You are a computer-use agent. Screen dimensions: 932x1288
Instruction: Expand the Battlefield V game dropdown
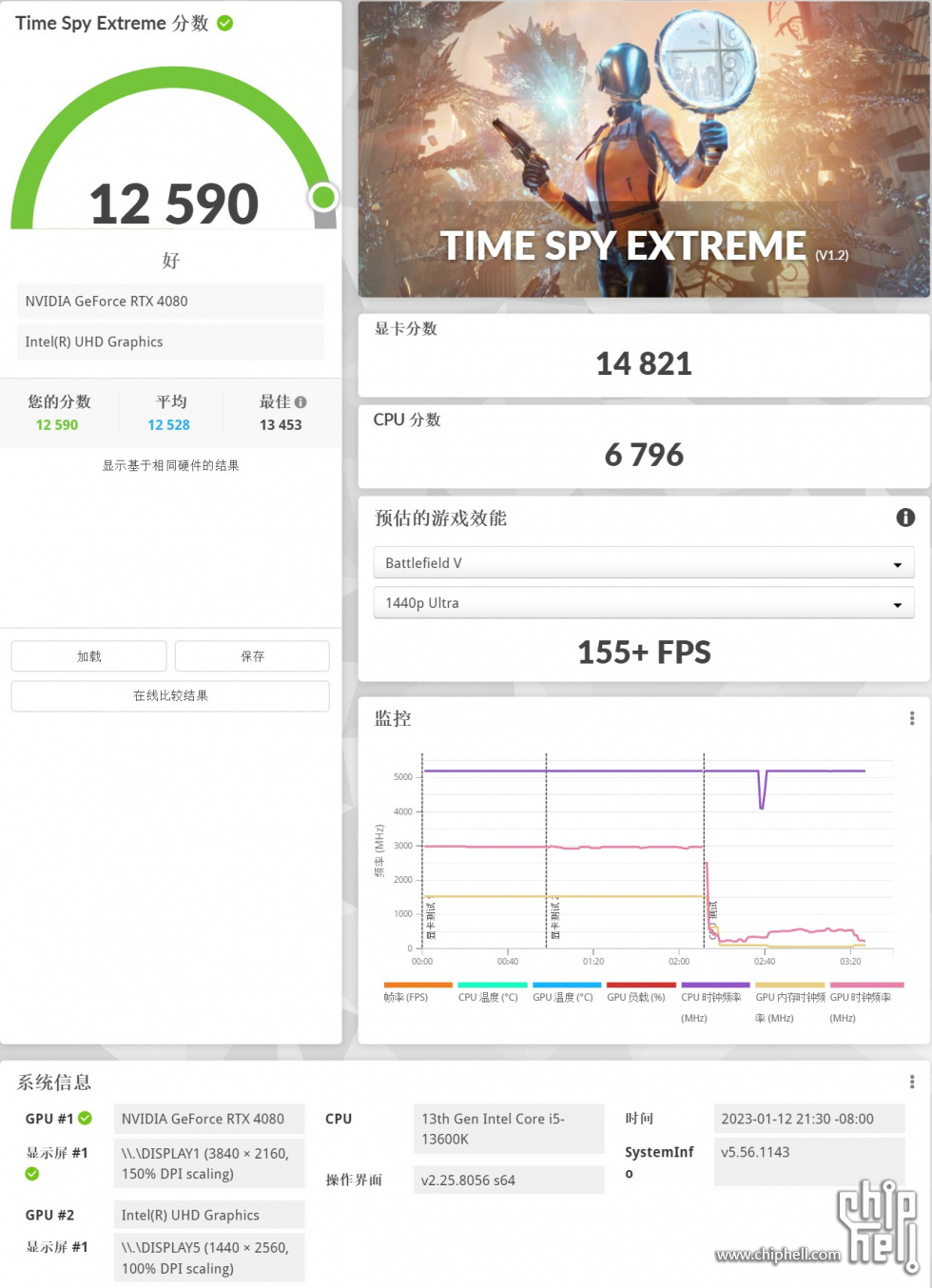click(x=644, y=563)
